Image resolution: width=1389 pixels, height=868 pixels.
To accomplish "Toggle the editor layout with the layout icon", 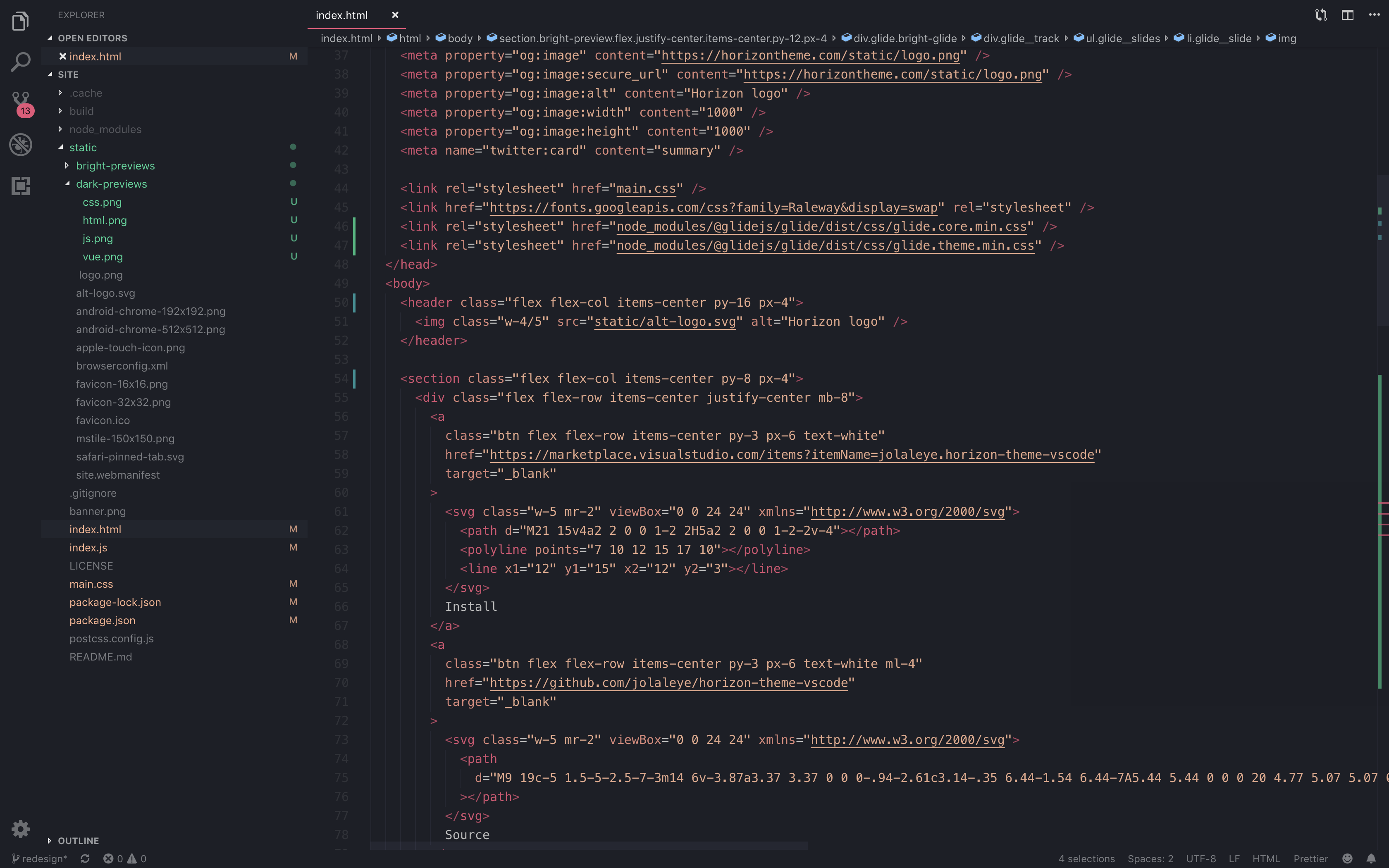I will point(1347,15).
